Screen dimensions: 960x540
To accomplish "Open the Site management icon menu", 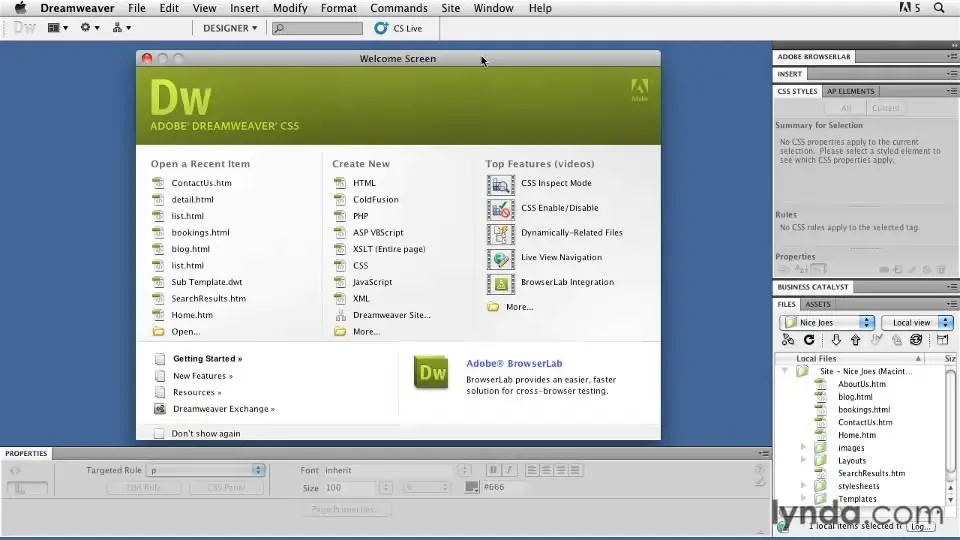I will tap(121, 28).
